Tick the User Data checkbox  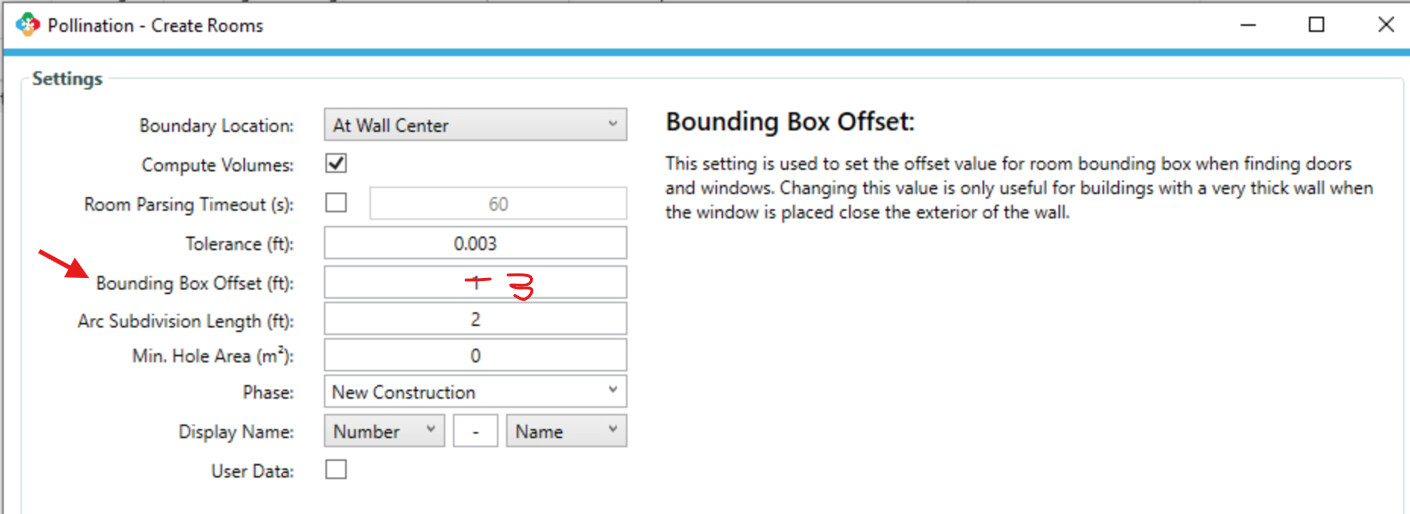click(x=337, y=469)
